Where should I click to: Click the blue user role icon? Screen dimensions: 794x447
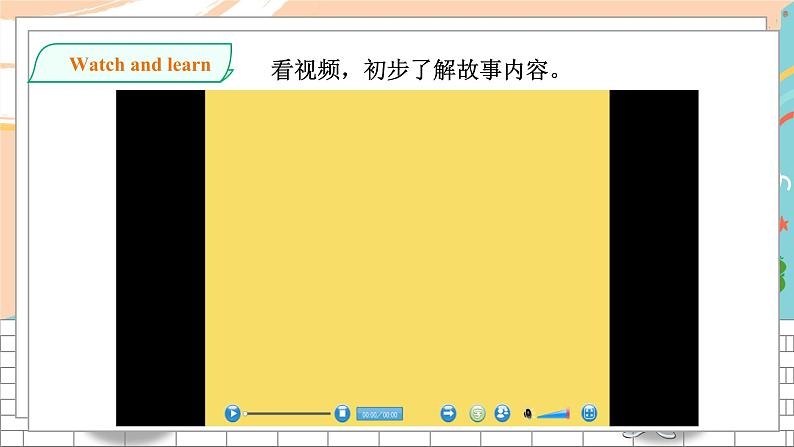coord(502,414)
